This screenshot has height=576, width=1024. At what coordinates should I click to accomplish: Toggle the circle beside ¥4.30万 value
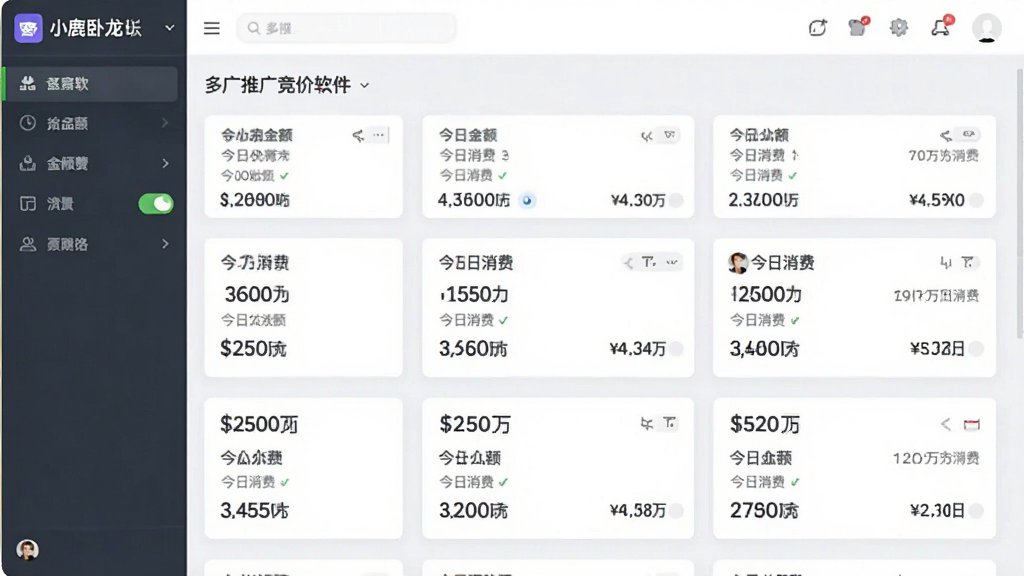(x=677, y=200)
